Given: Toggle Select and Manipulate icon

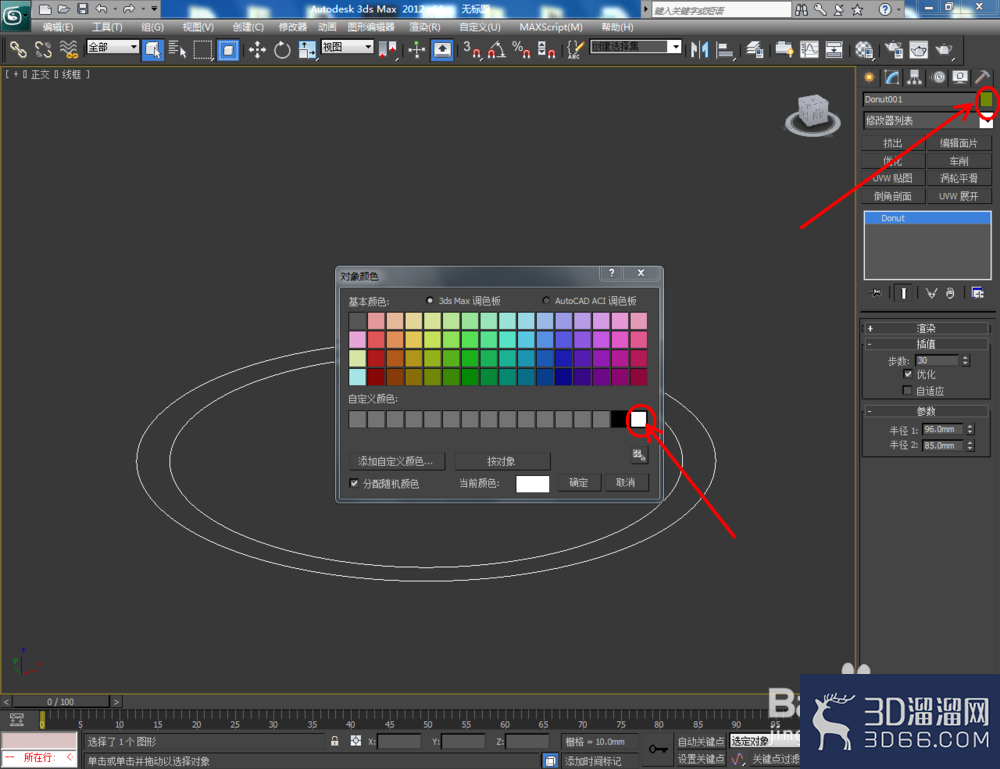Looking at the screenshot, I should pyautogui.click(x=416, y=50).
